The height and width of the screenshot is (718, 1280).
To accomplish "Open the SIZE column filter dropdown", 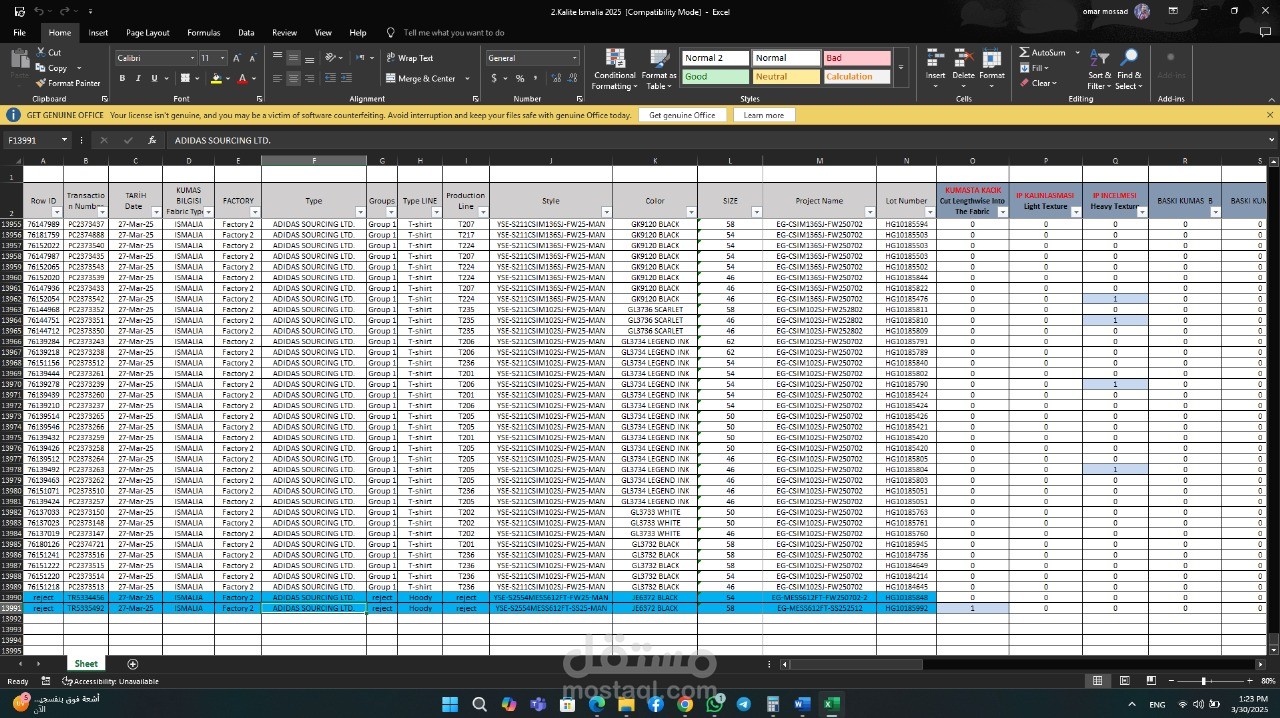I will coord(755,212).
